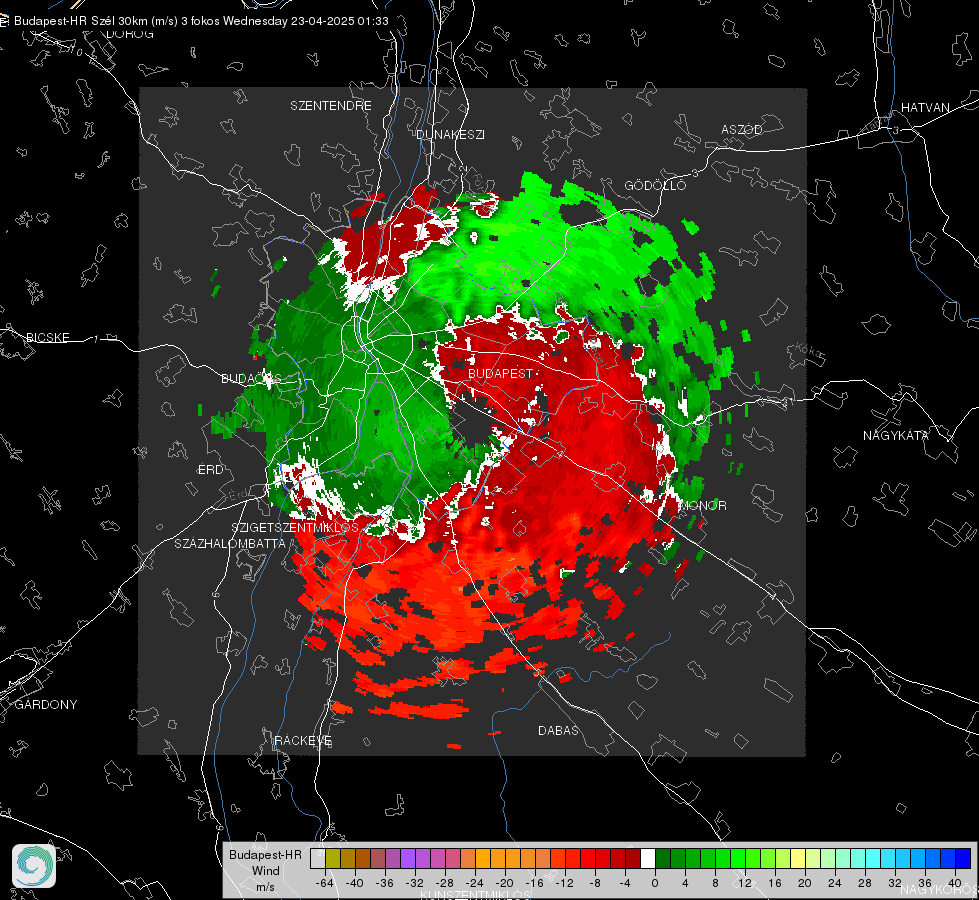
Task: Click the SZÁZHALOMBATTA town label
Action: [x=230, y=543]
